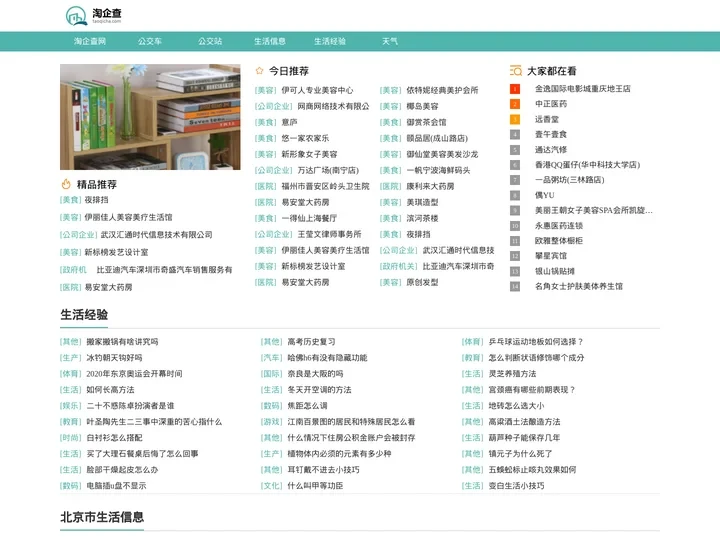
Task: Click the list-search icon beside 大家都在看
Action: (516, 71)
